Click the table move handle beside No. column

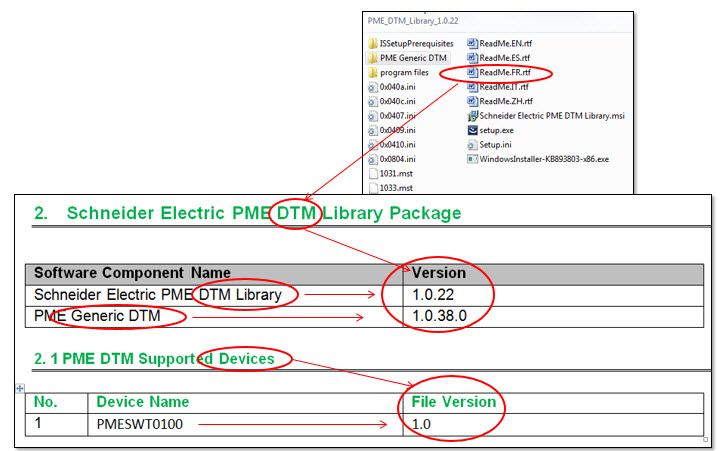20,388
